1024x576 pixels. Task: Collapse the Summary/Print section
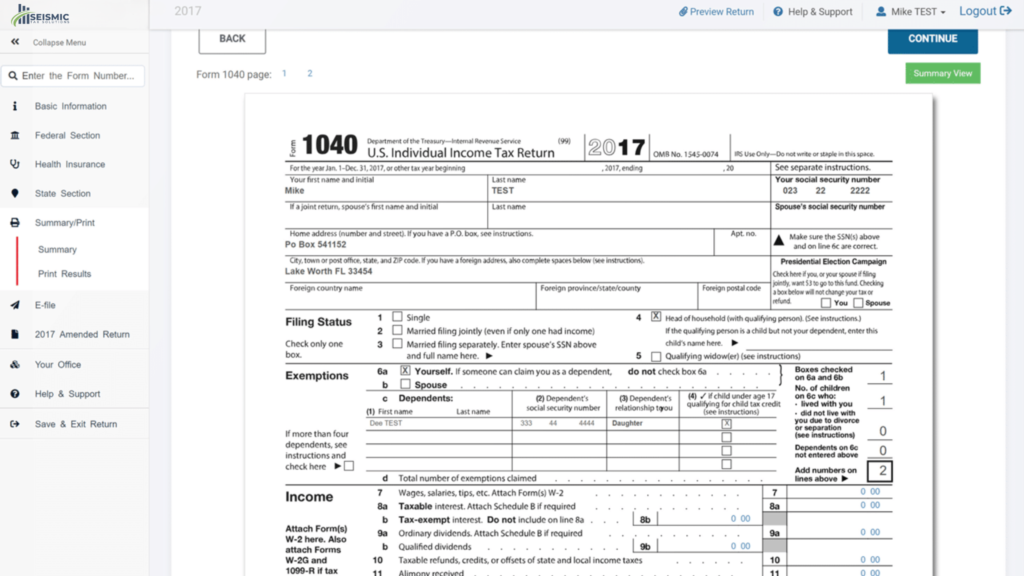65,222
